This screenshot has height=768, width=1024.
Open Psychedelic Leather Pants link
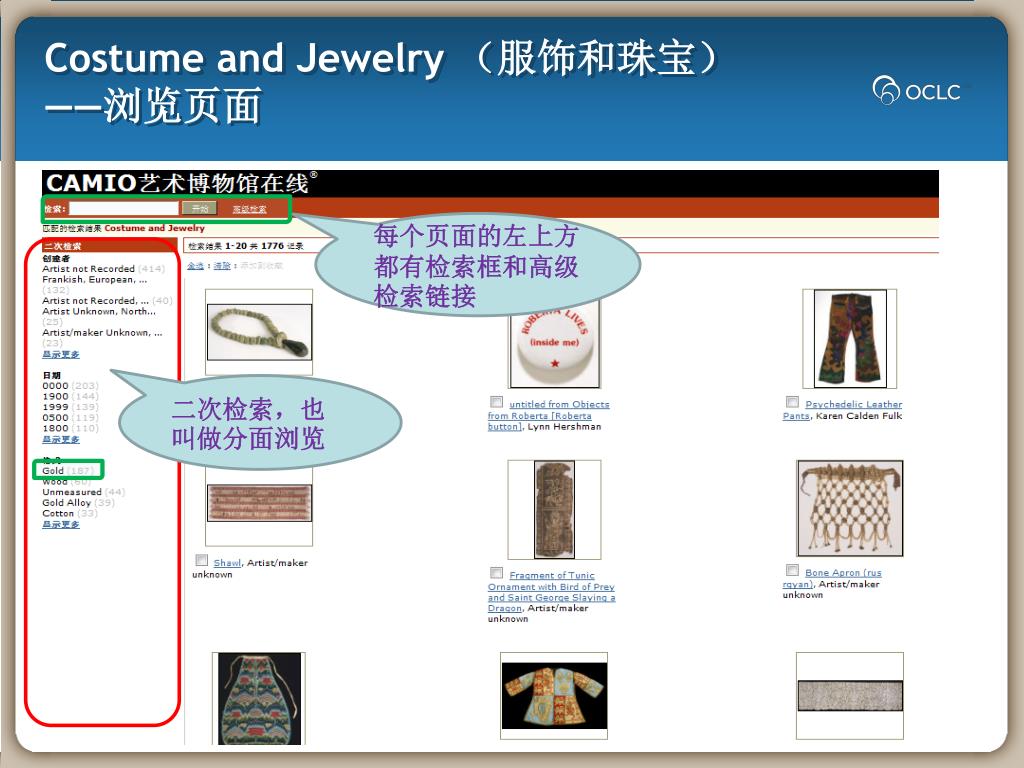[x=842, y=410]
